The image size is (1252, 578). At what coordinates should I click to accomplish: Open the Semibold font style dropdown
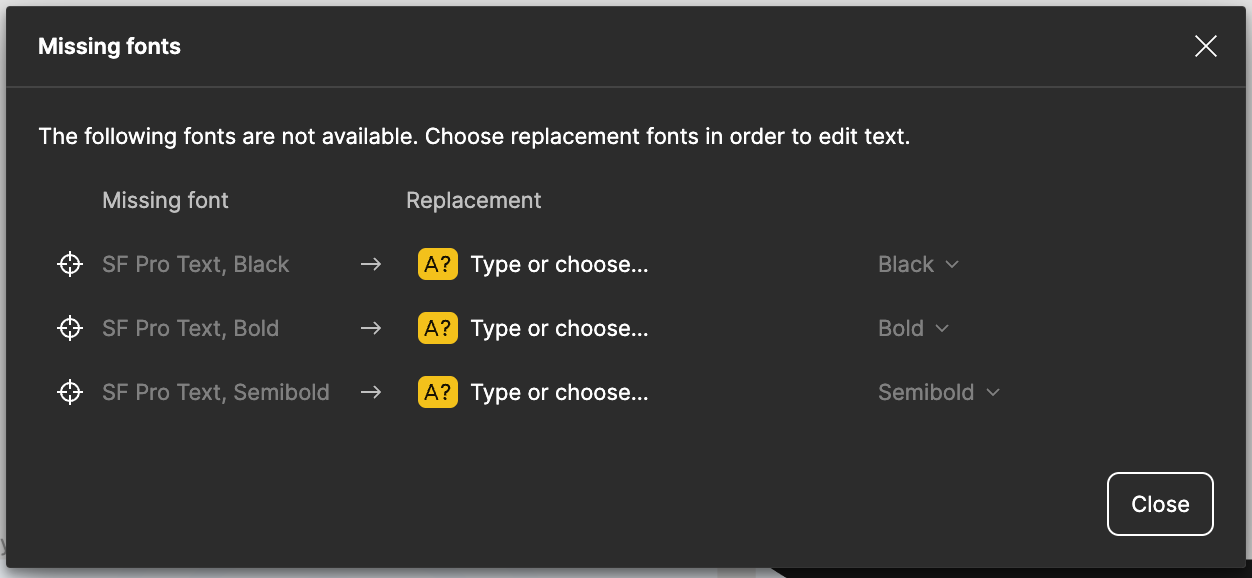tap(938, 392)
